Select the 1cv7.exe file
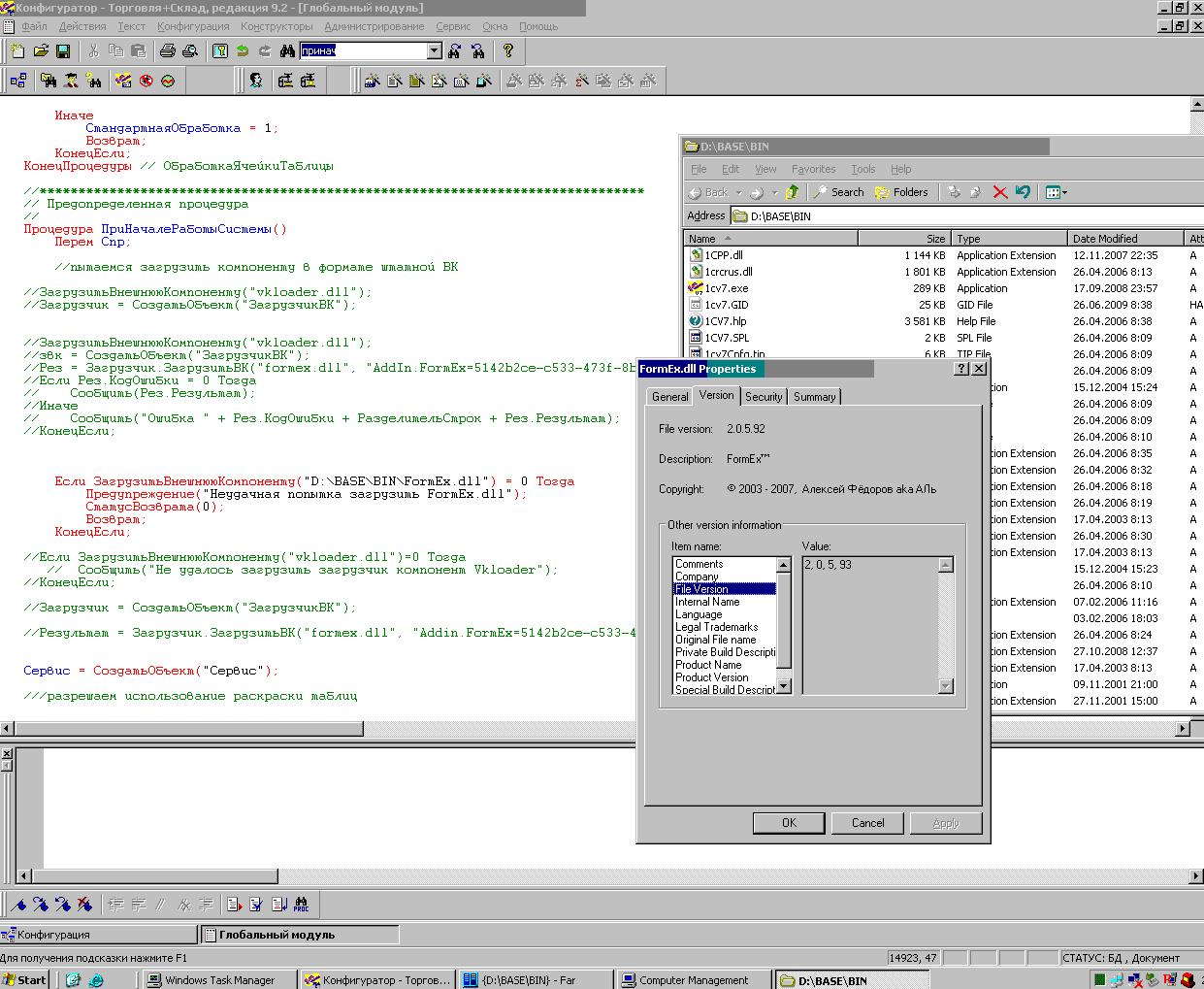This screenshot has width=1204, height=989. [726, 288]
